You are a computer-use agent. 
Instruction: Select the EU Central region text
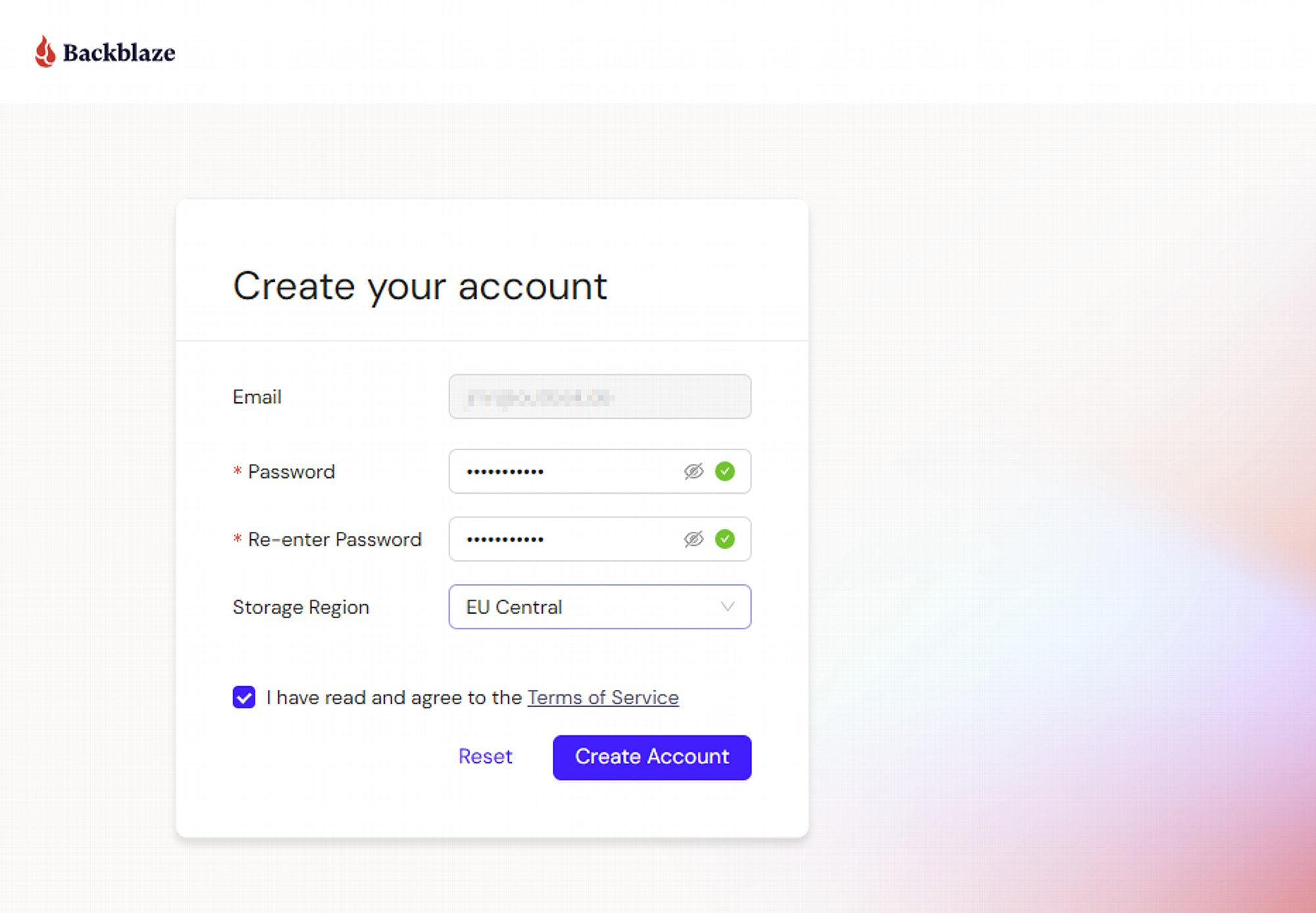coord(514,607)
